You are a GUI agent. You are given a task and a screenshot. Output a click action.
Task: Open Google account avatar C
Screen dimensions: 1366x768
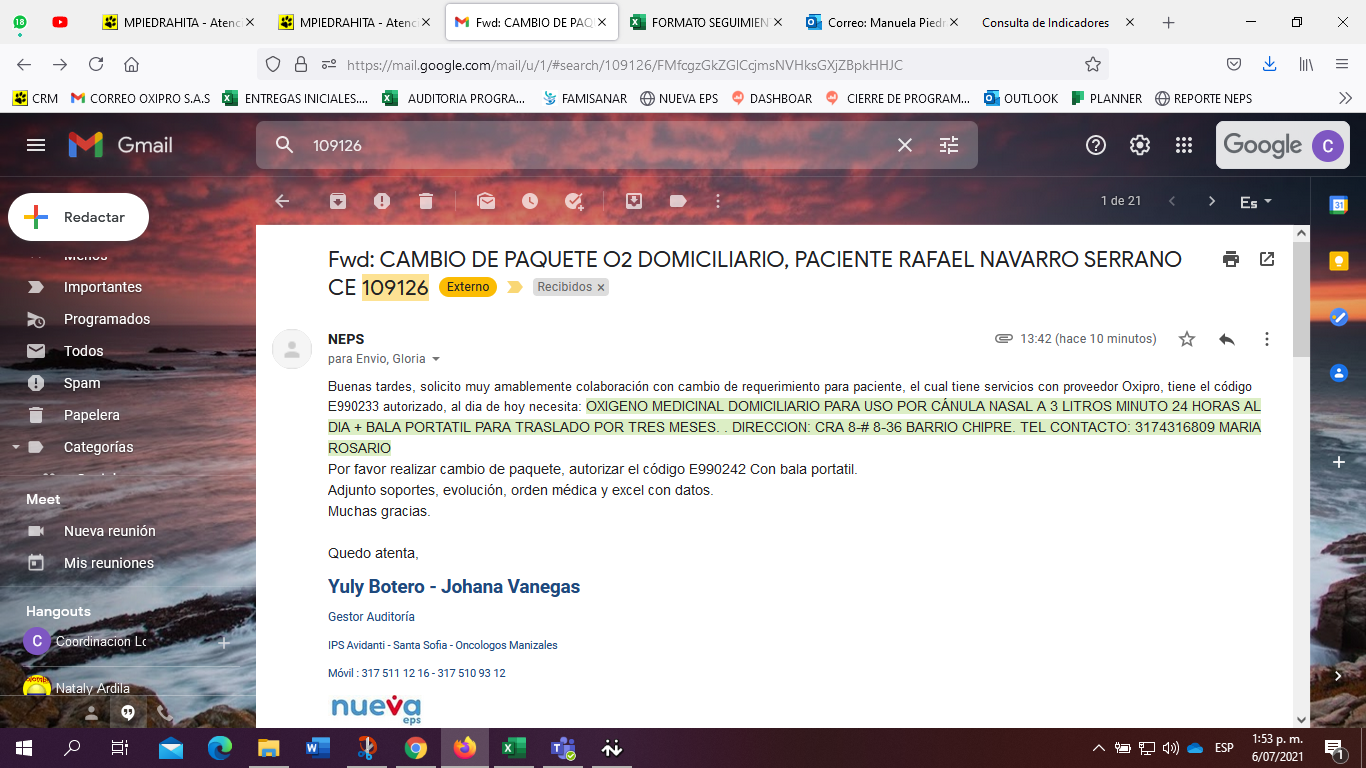pos(1327,145)
